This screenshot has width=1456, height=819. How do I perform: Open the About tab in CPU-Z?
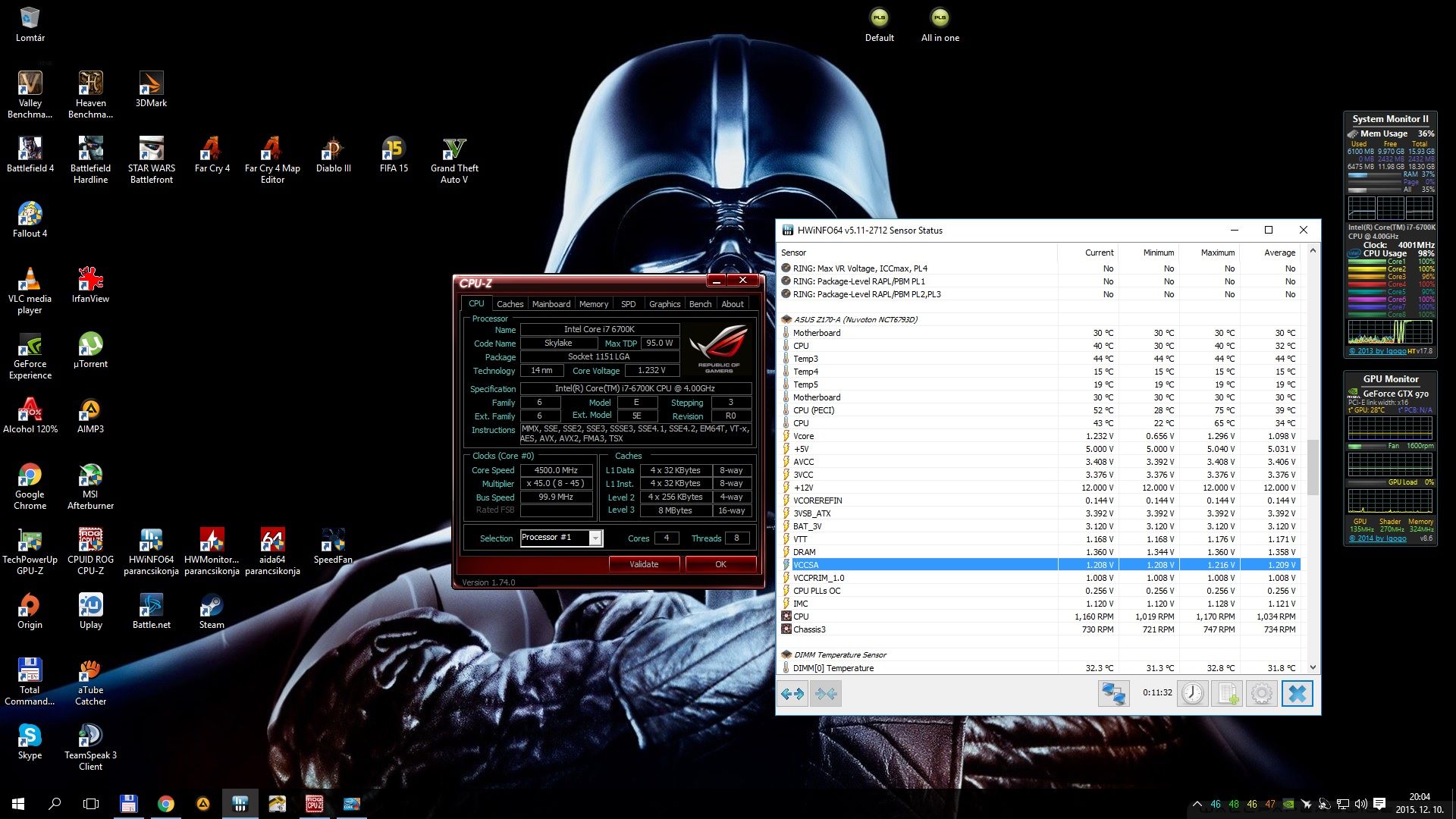click(733, 303)
